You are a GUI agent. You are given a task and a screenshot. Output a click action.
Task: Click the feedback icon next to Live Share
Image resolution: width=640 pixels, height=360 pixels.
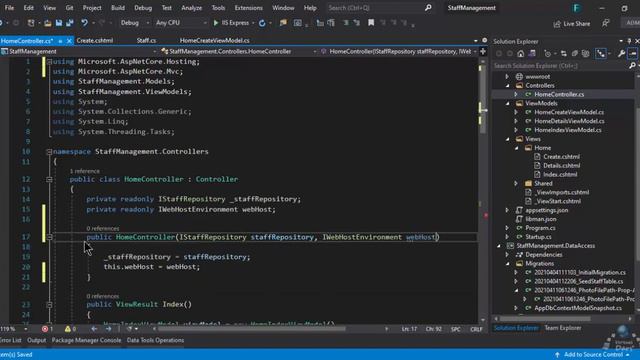(x=606, y=24)
